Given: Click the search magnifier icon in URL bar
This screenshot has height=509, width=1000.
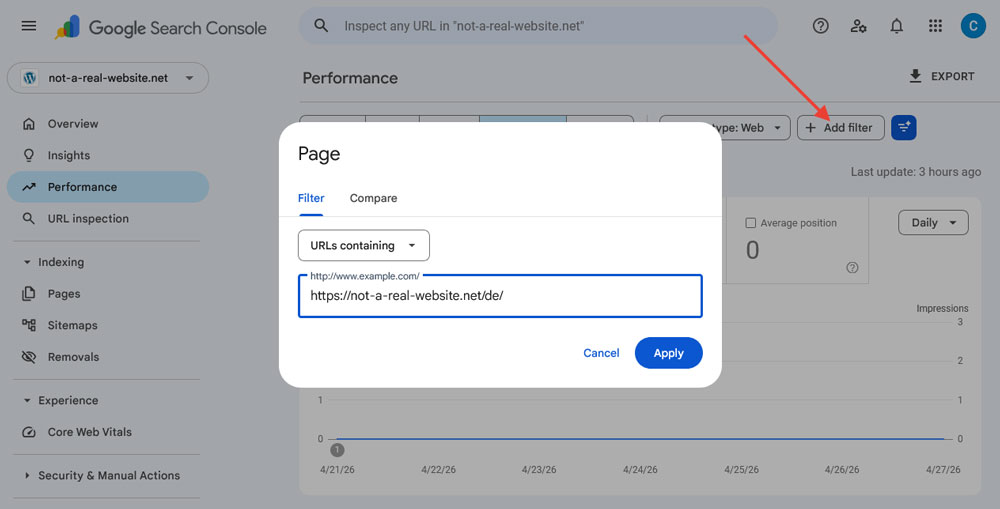Looking at the screenshot, I should 321,26.
